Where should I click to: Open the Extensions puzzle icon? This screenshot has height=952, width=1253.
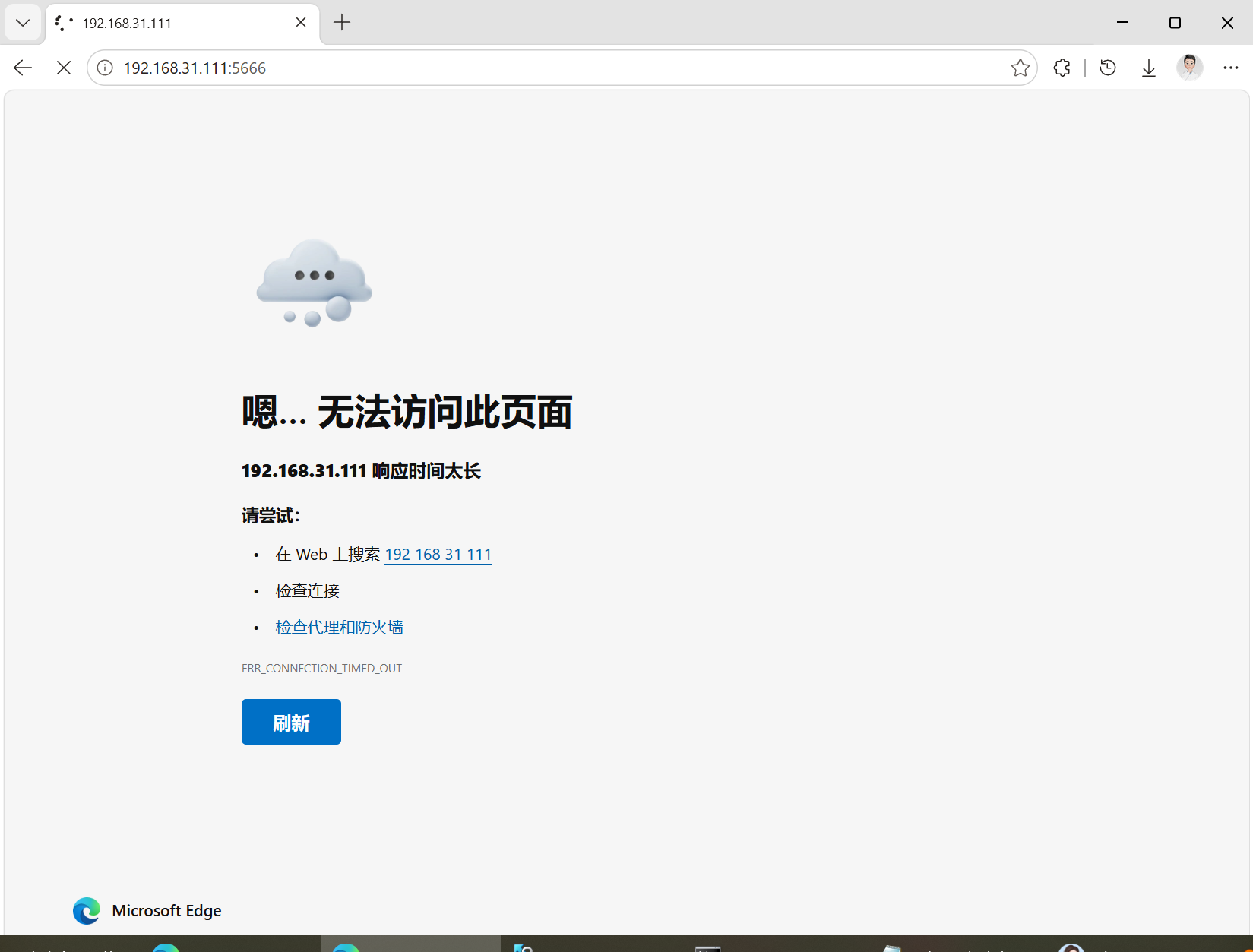1062,68
